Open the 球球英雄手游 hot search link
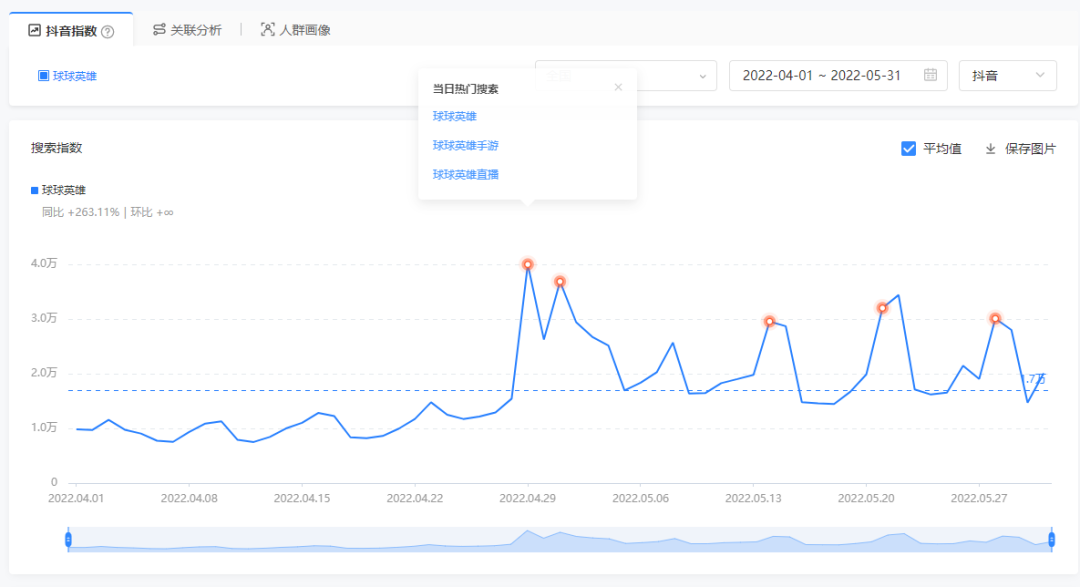The height and width of the screenshot is (587, 1080). [466, 145]
